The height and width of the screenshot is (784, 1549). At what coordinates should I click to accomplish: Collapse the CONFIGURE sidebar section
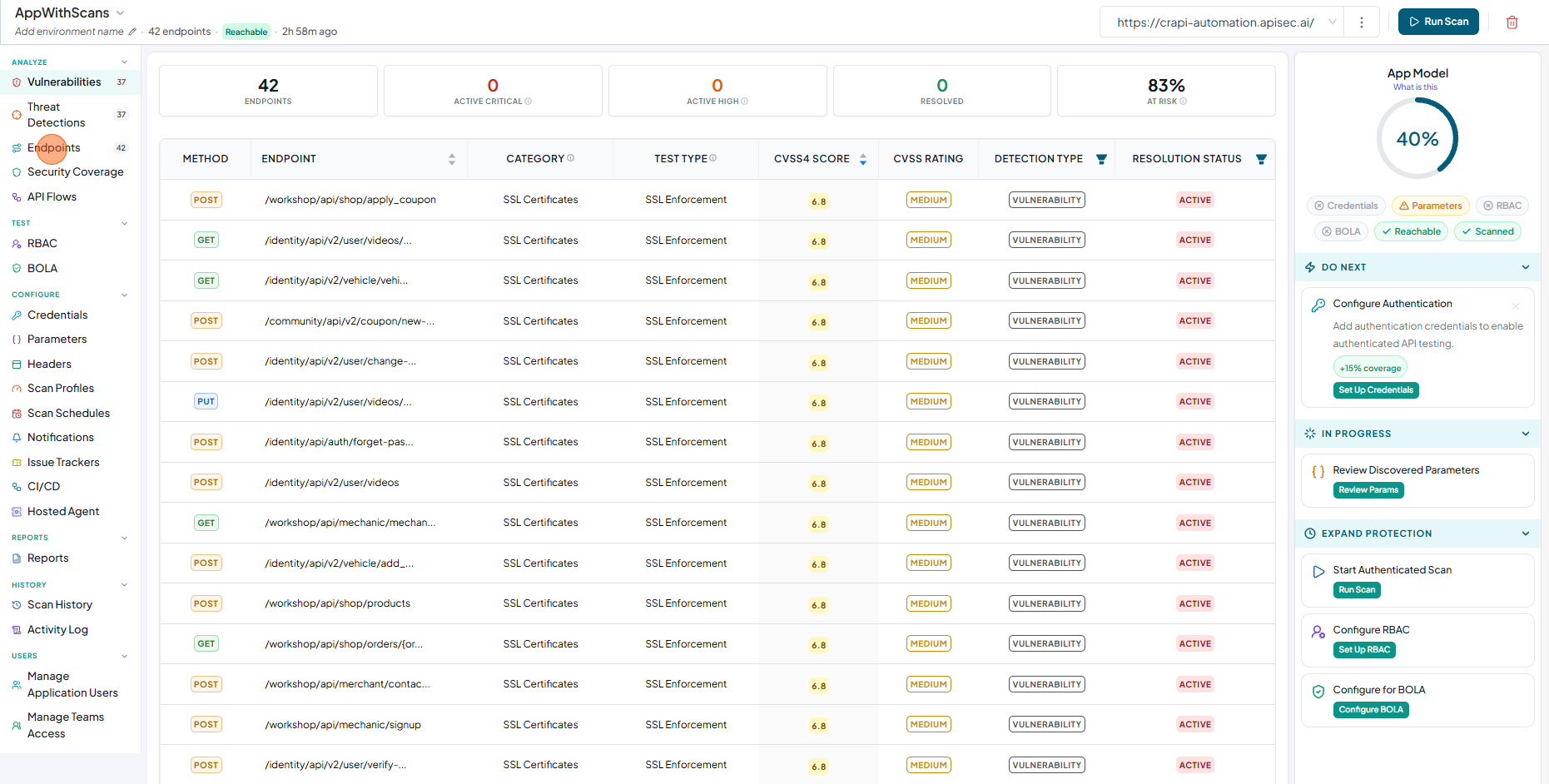coord(125,295)
